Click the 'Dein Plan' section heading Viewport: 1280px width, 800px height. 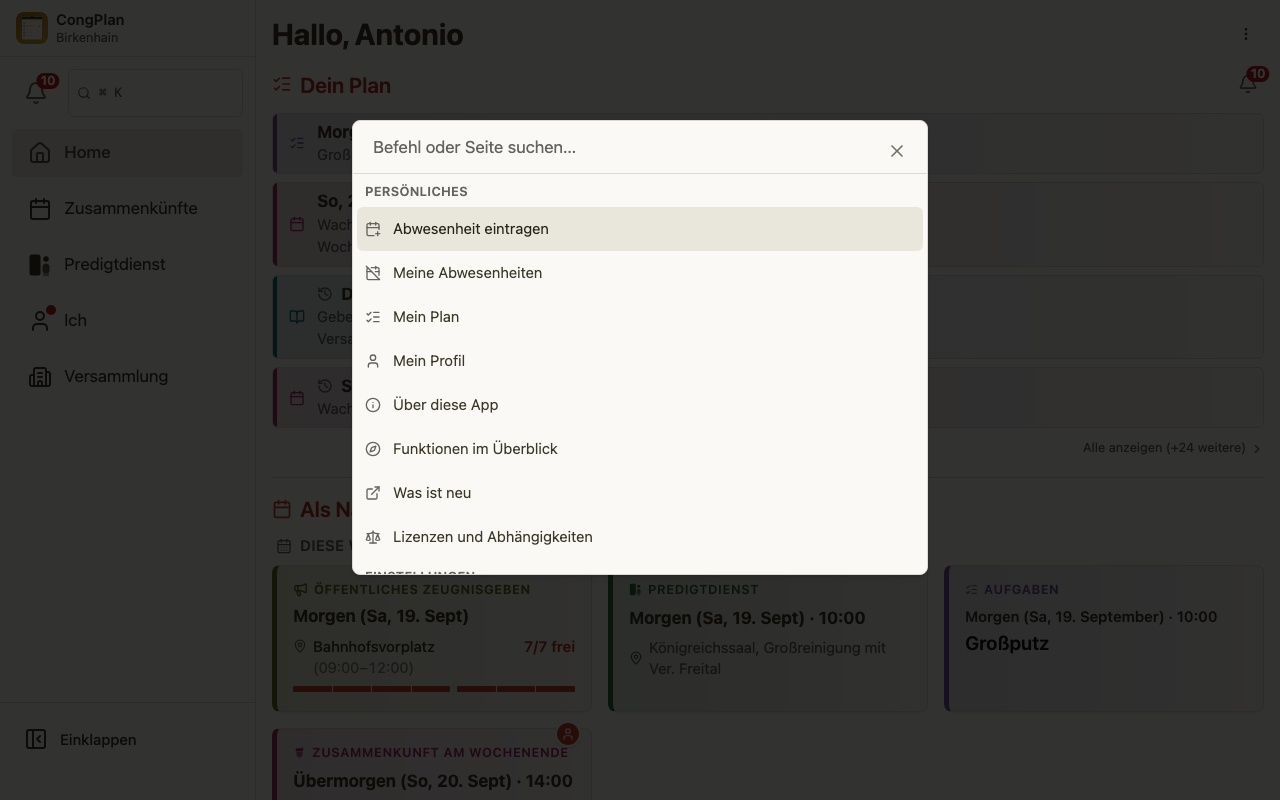point(345,86)
